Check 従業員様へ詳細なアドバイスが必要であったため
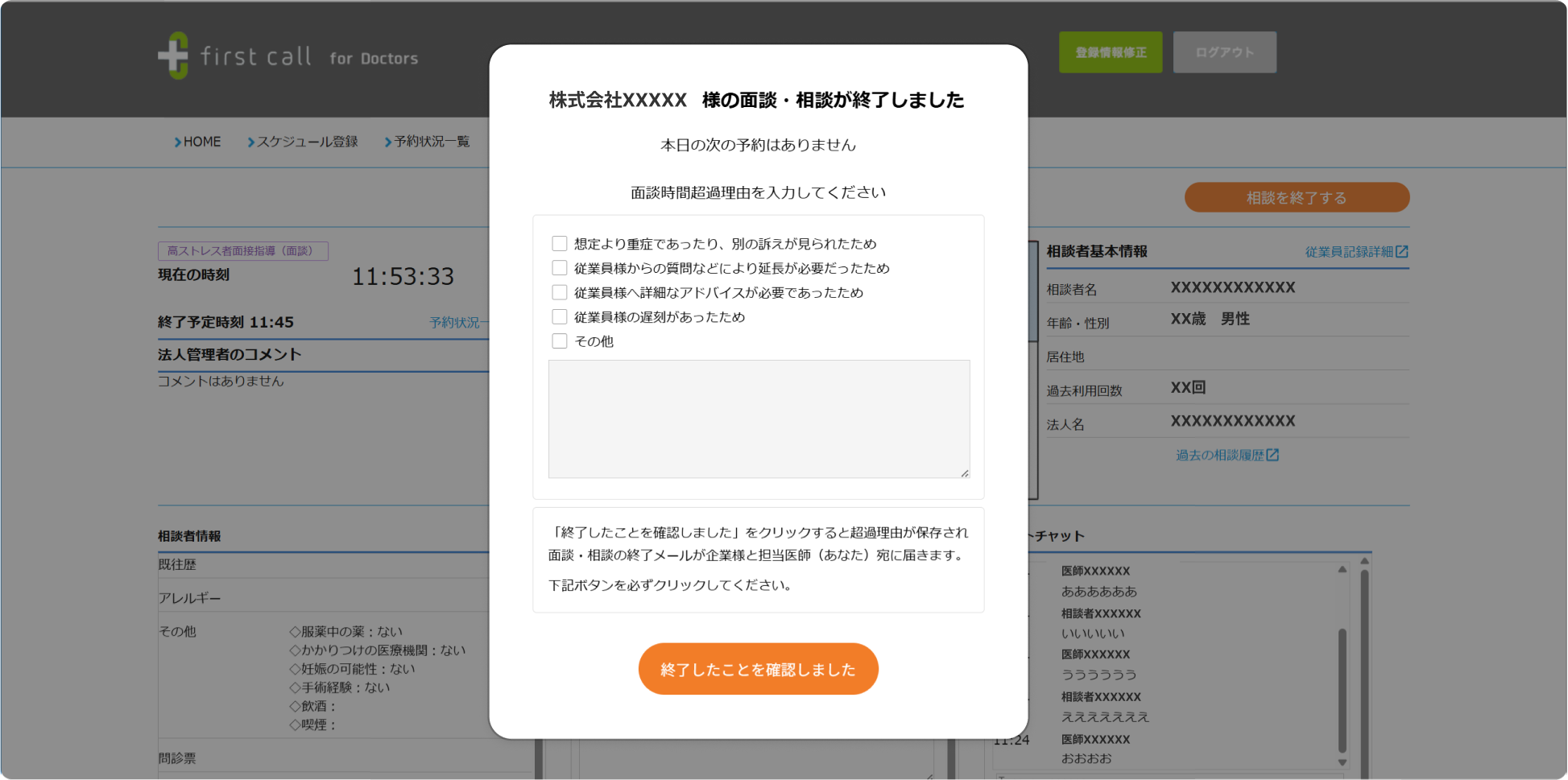The image size is (1568, 780). (560, 292)
